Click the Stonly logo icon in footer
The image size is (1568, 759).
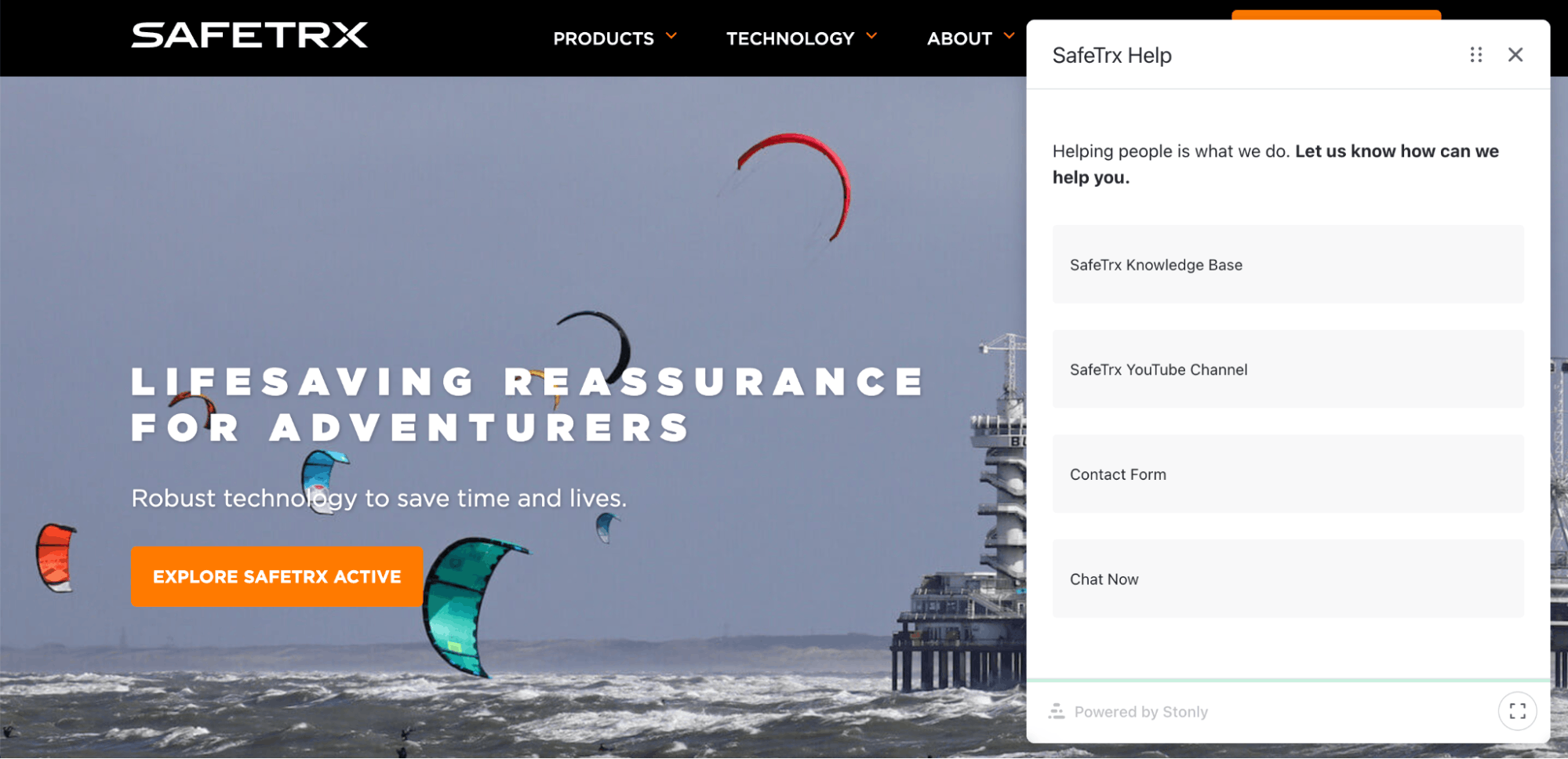(1057, 711)
